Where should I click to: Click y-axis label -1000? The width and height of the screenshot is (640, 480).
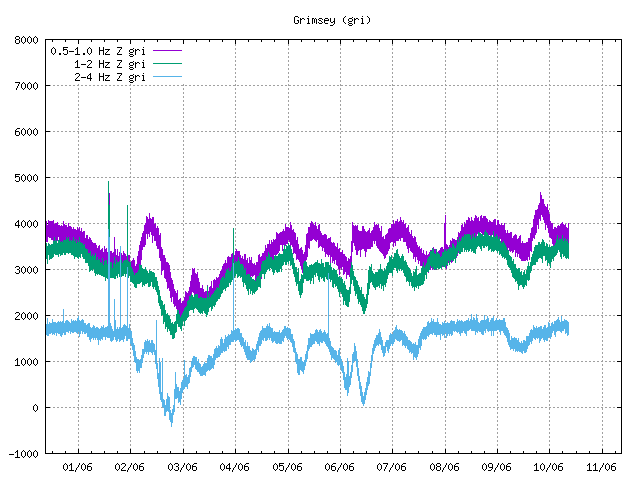coord(23,454)
